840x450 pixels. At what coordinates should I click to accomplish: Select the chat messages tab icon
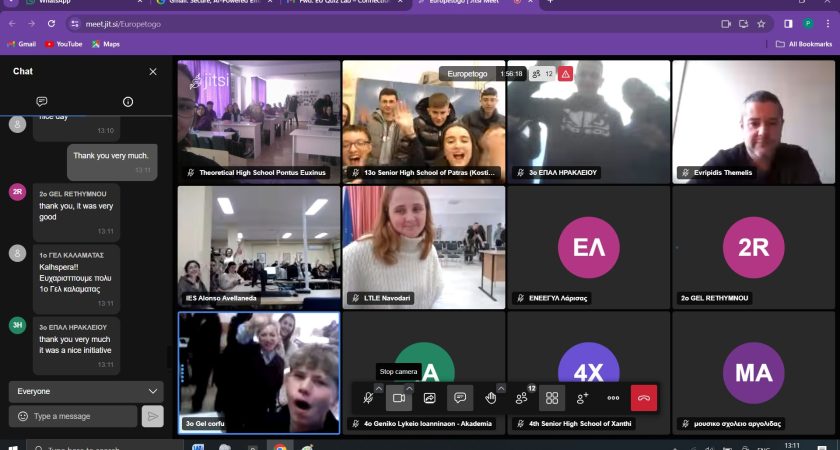click(42, 102)
